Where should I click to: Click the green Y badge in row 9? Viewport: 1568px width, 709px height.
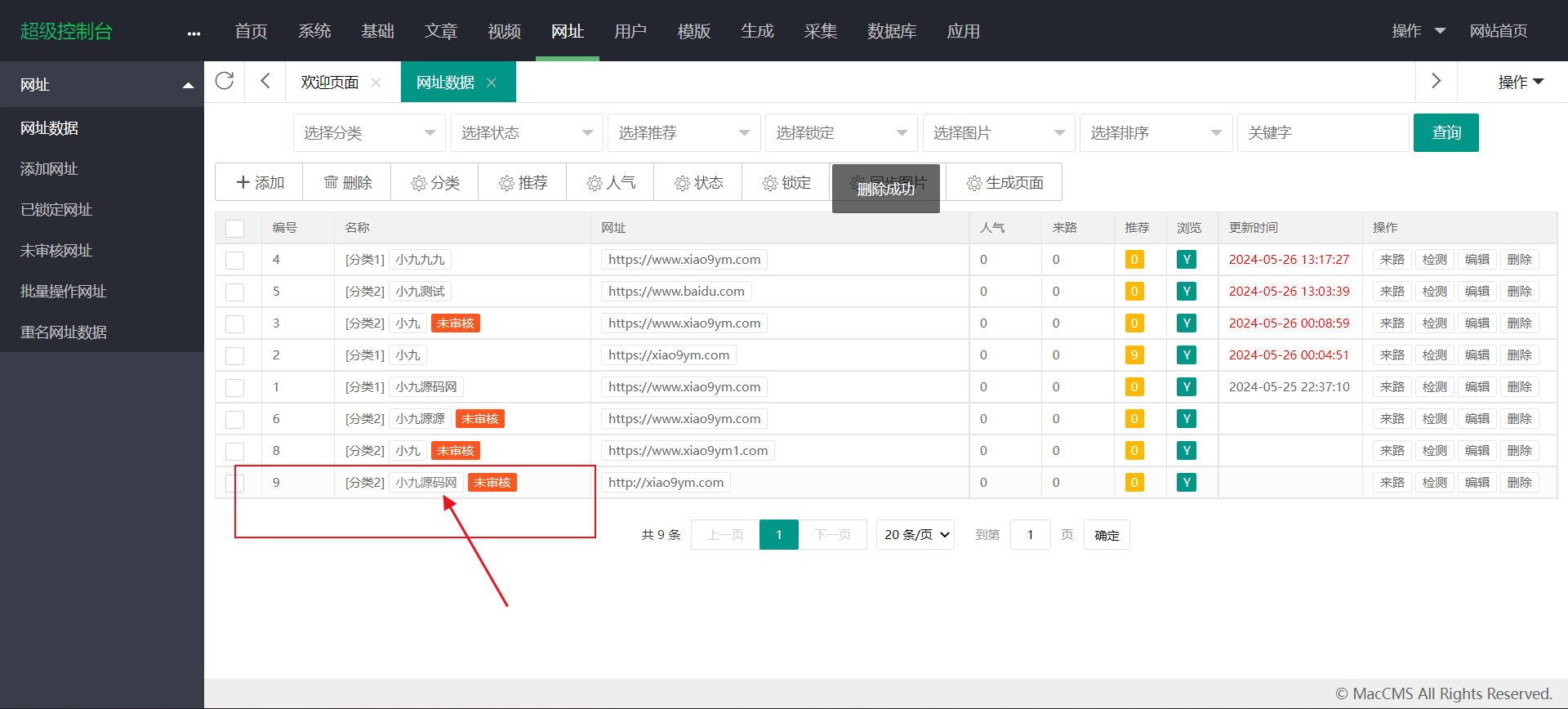point(1187,483)
